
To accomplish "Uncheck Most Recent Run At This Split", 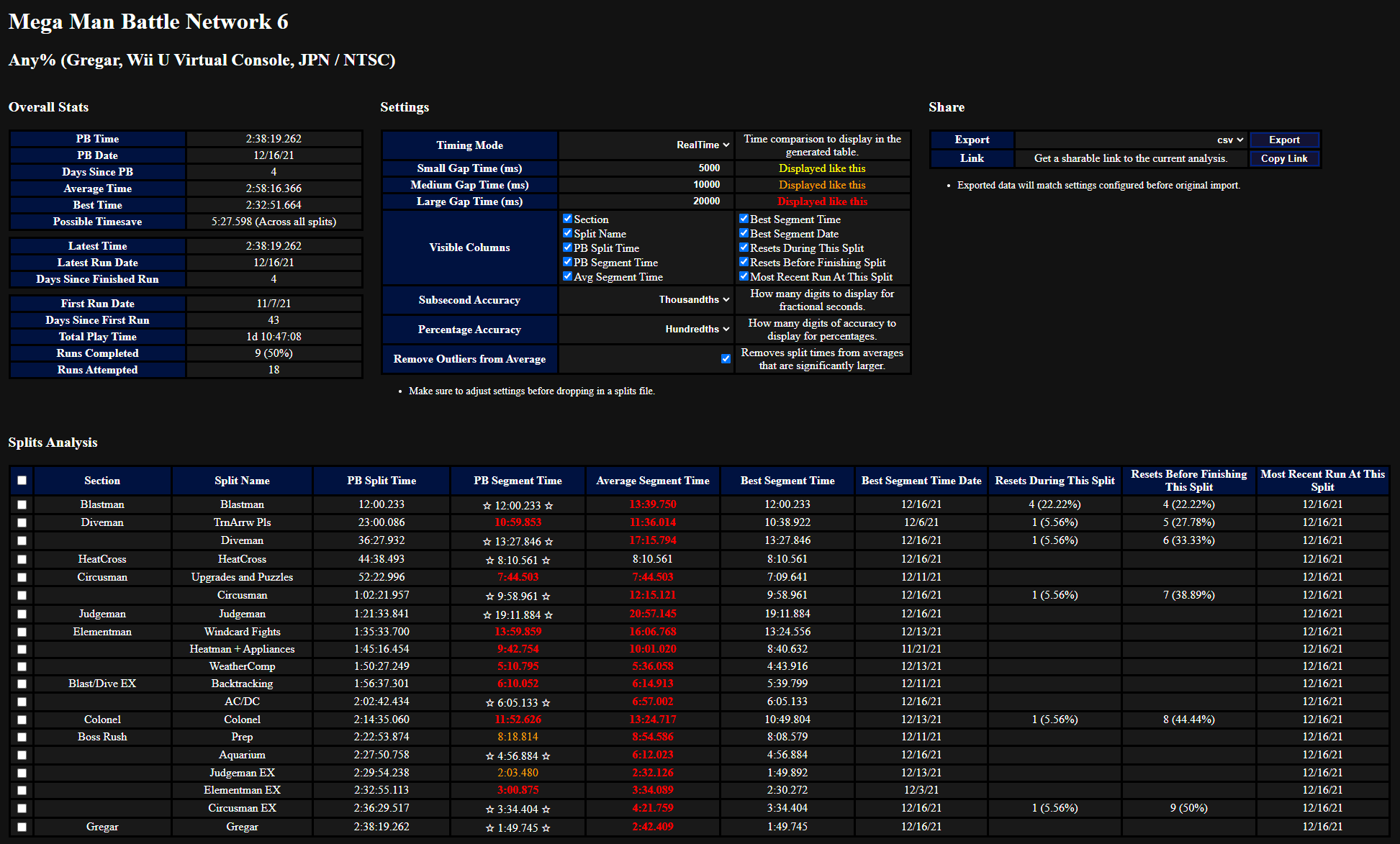I will point(744,276).
